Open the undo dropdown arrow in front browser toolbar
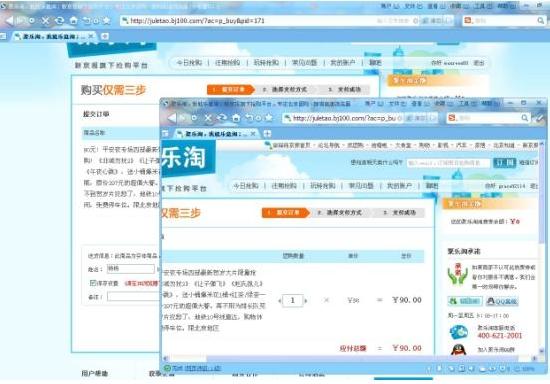Viewport: 550px width, 384px height. (x=259, y=118)
